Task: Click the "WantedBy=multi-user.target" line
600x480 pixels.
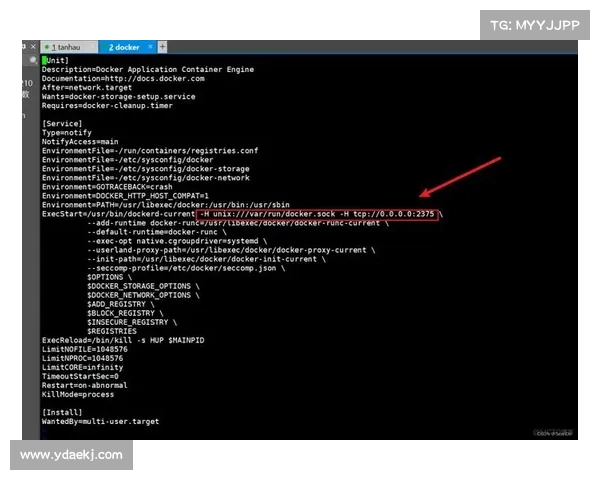Action: click(x=100, y=421)
